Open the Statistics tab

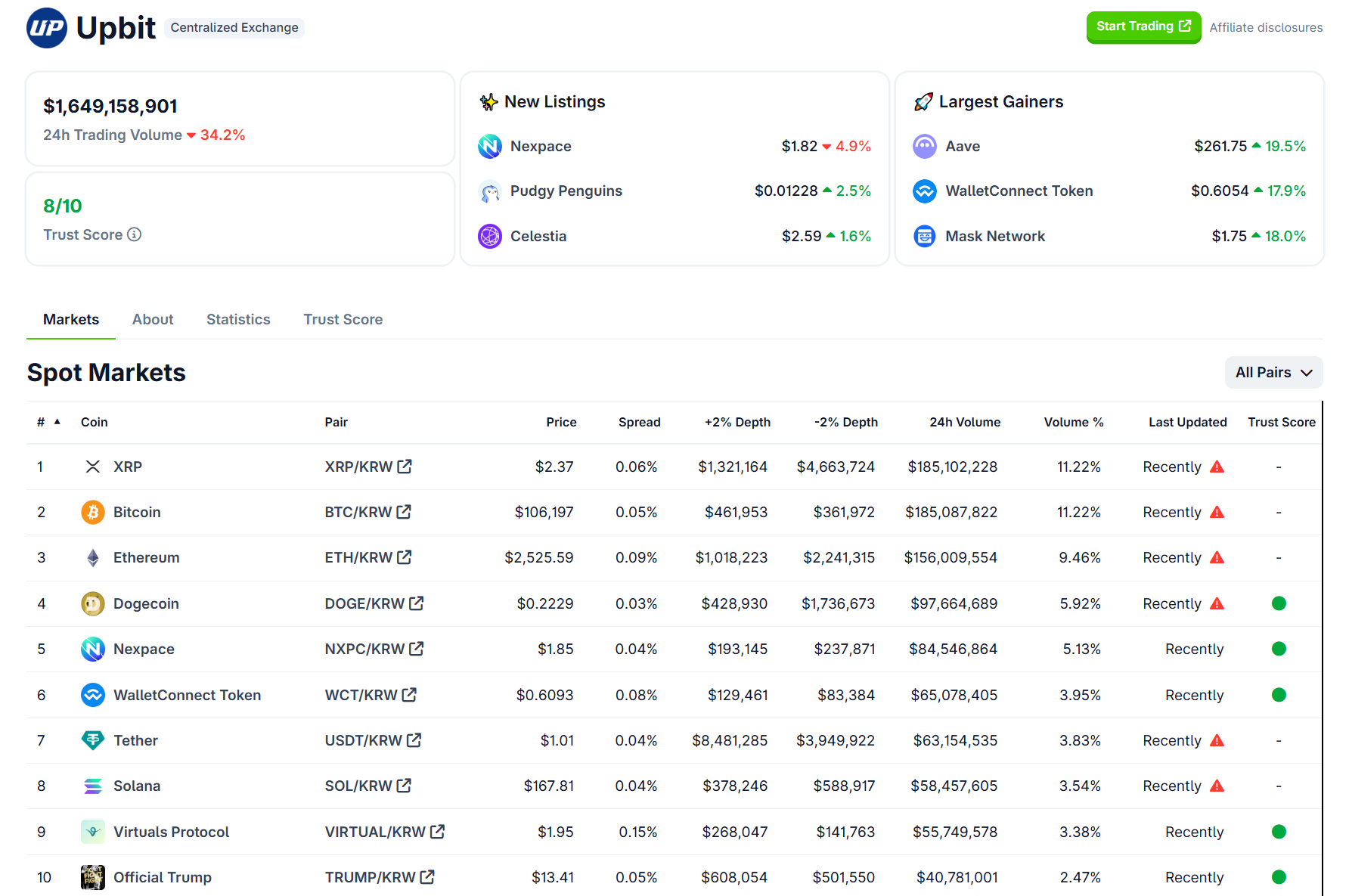click(238, 319)
